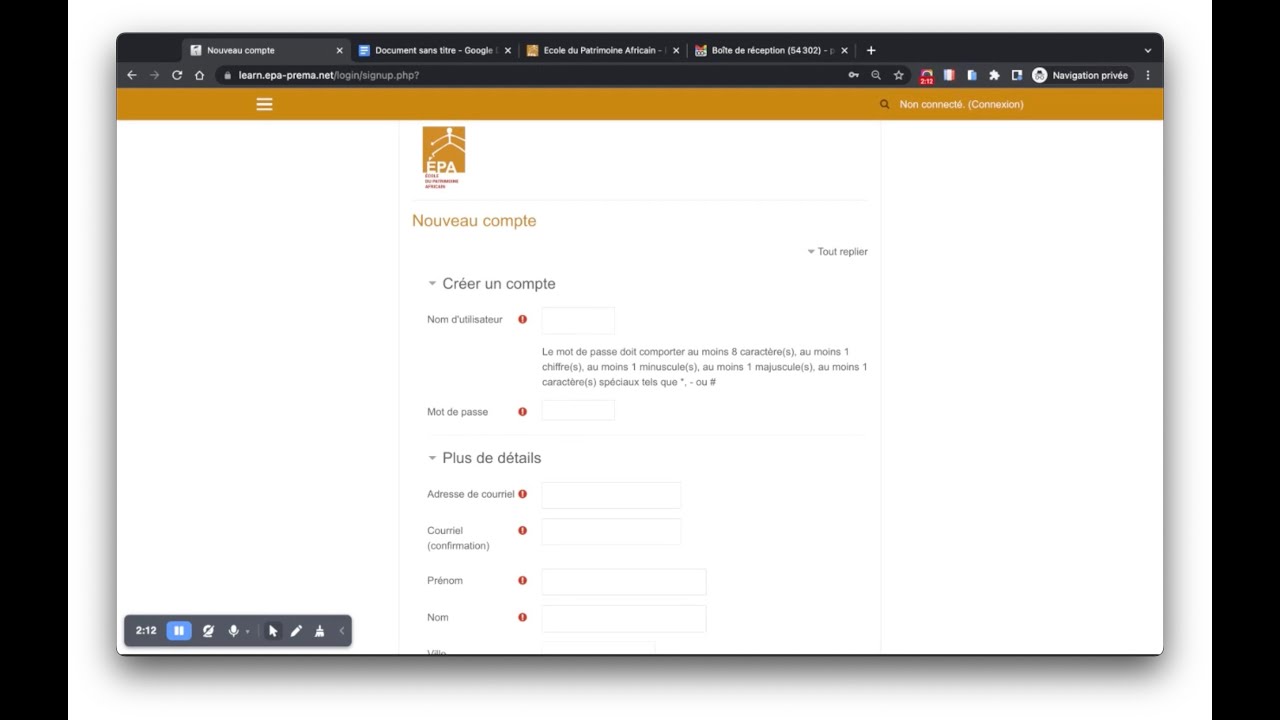Click the side panel icon in toolbar
Viewport: 1280px width, 720px height.
[1017, 75]
